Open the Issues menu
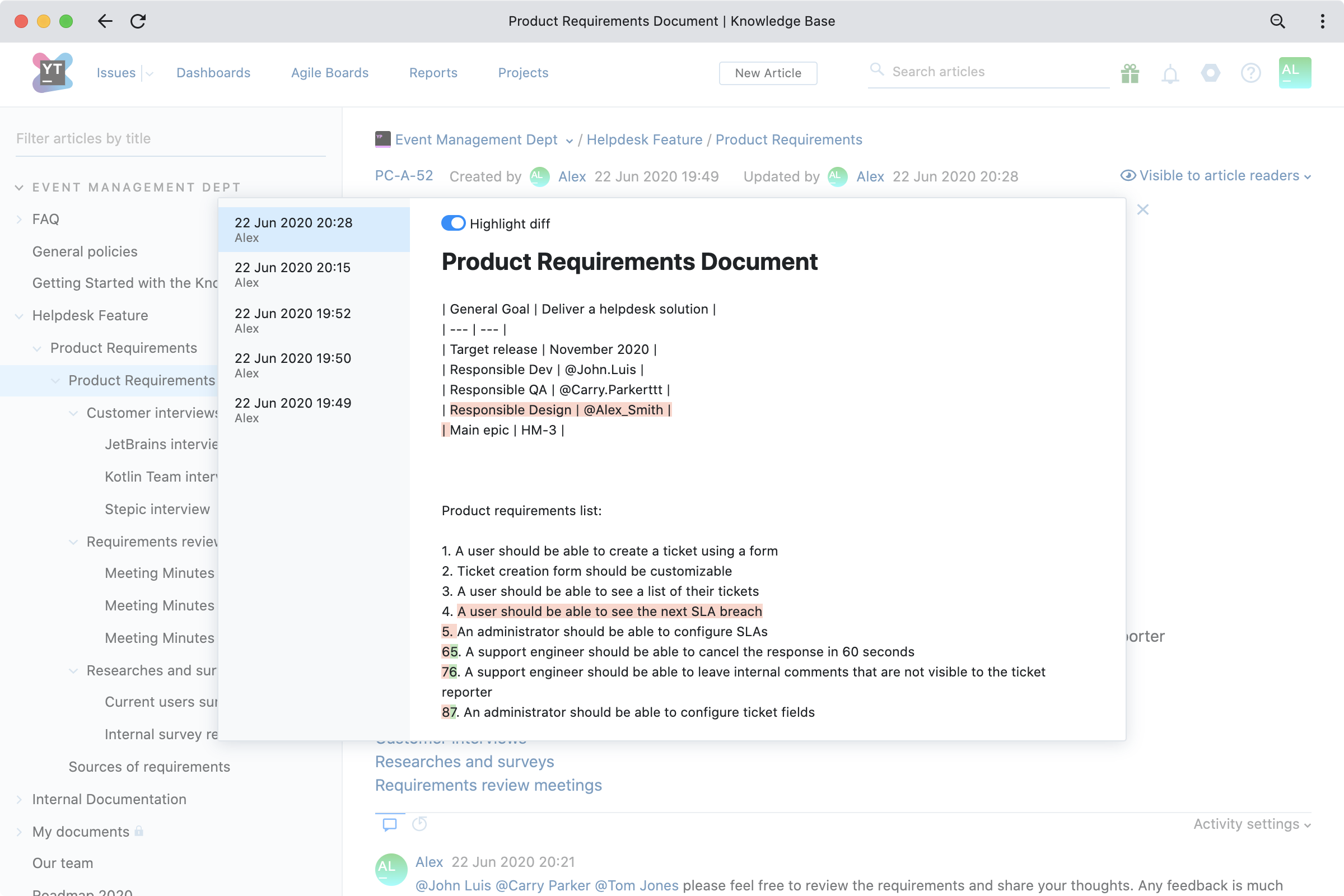Image resolution: width=1344 pixels, height=896 pixels. pos(116,73)
